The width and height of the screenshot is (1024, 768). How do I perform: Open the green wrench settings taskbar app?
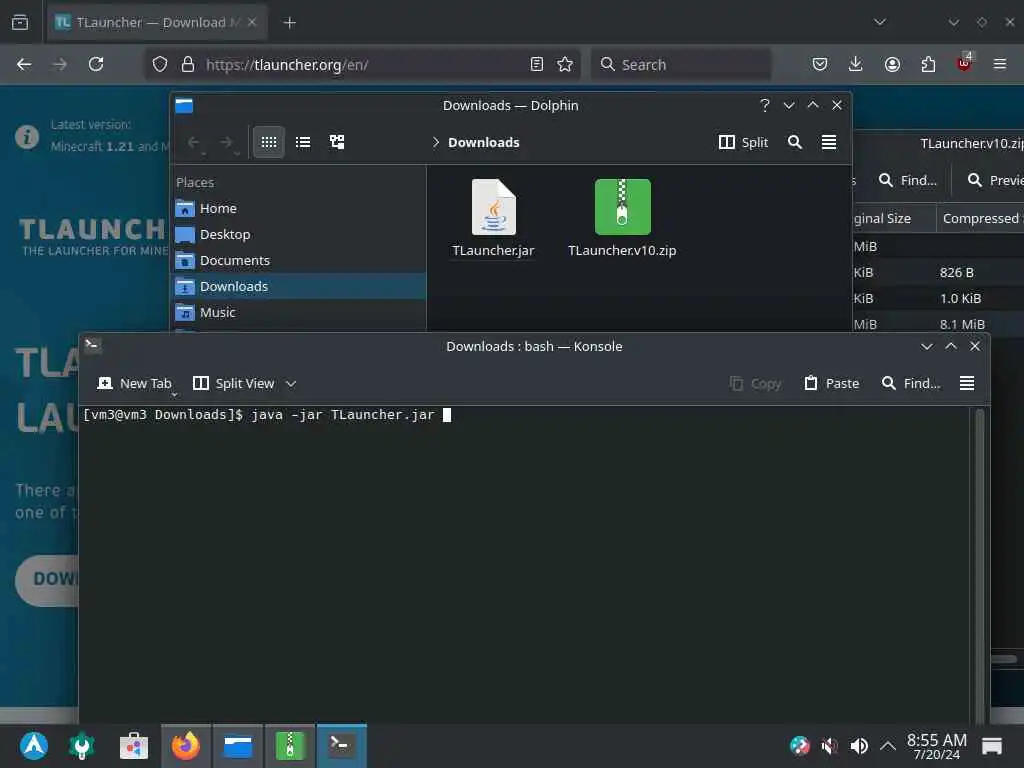[82, 745]
